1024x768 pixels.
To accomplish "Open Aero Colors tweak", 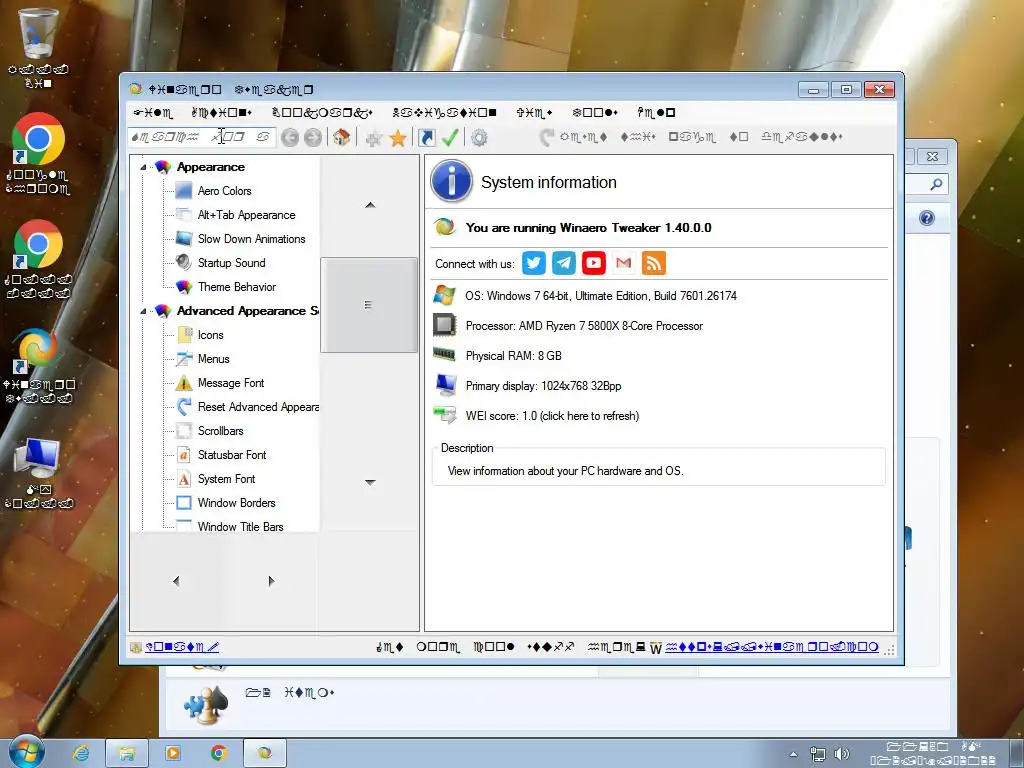I will click(x=225, y=191).
